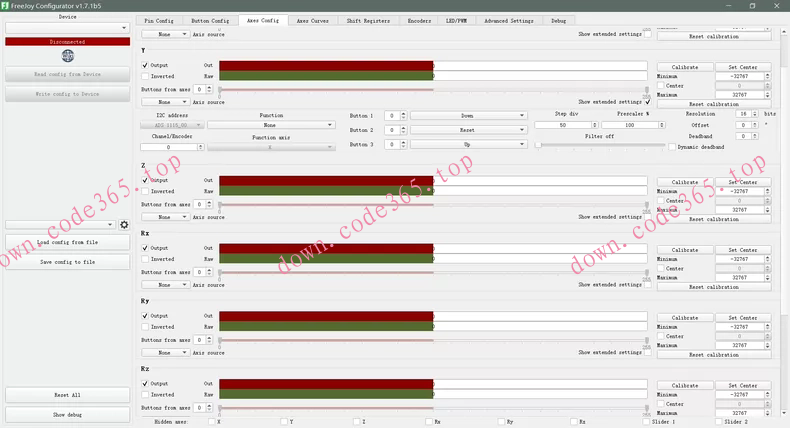Adjust the Filter off slider
This screenshot has width=790, height=428.
click(x=601, y=145)
